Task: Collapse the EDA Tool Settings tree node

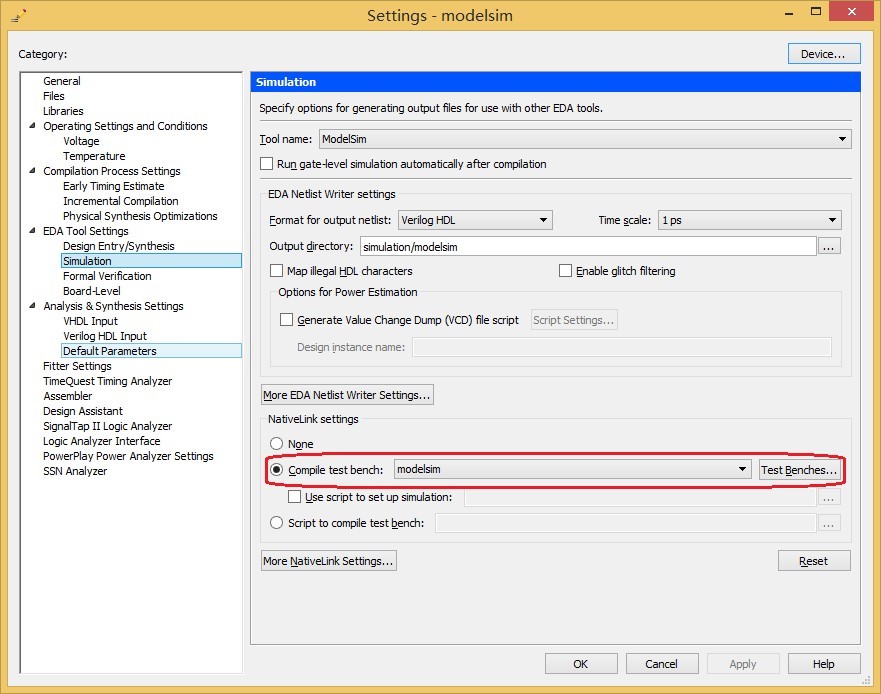Action: click(32, 231)
